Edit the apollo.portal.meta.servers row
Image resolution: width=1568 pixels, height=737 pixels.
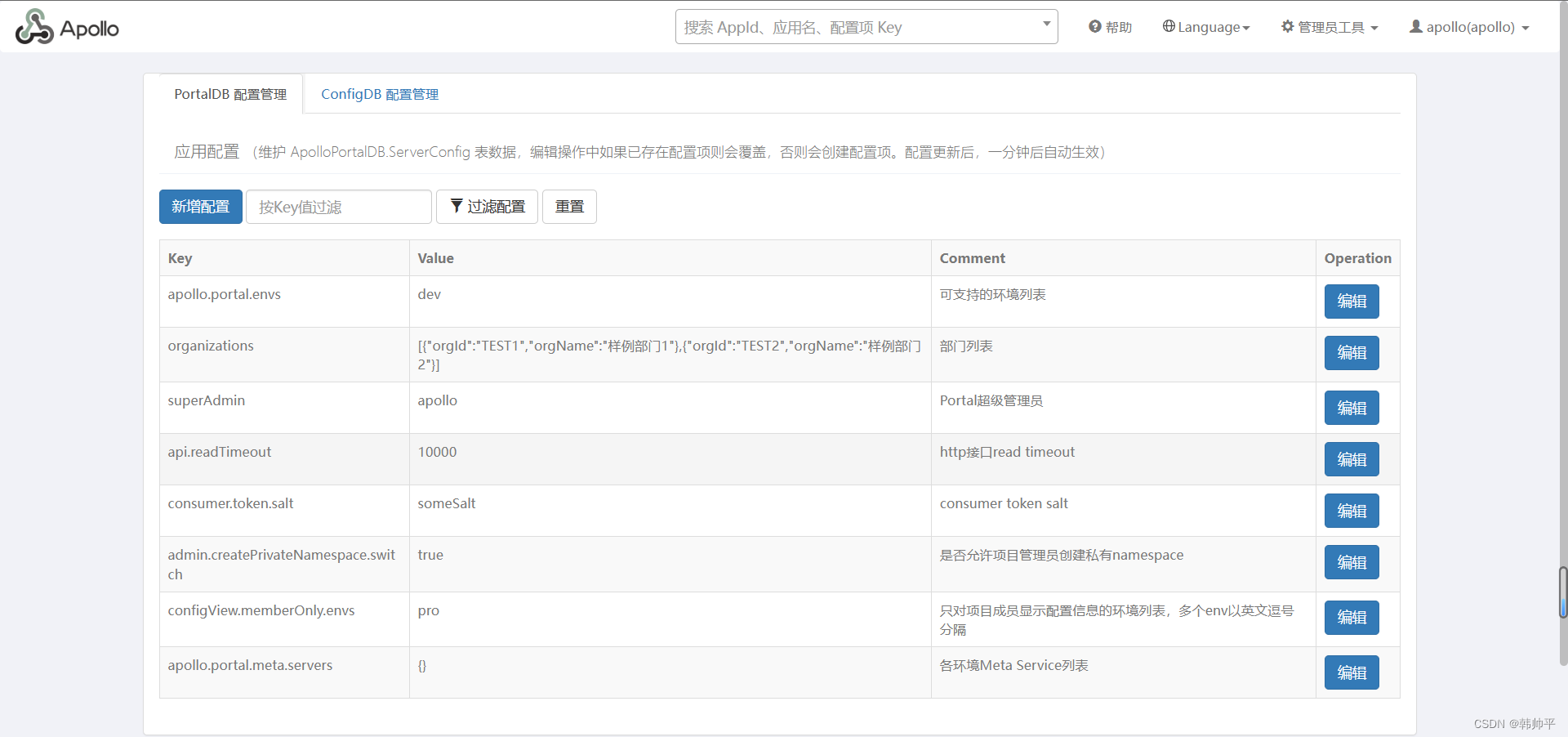[1351, 672]
